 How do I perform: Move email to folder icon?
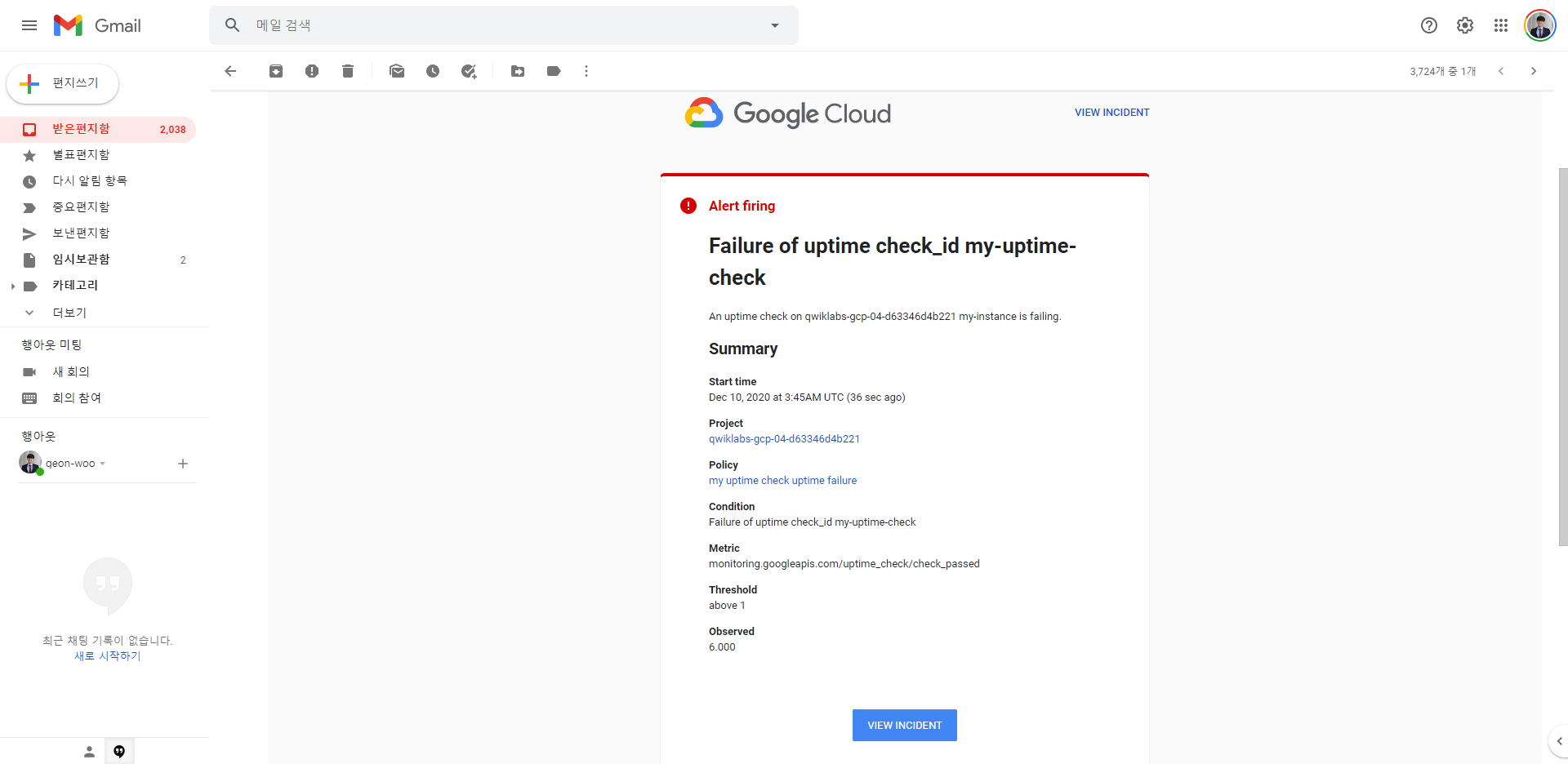click(x=518, y=71)
